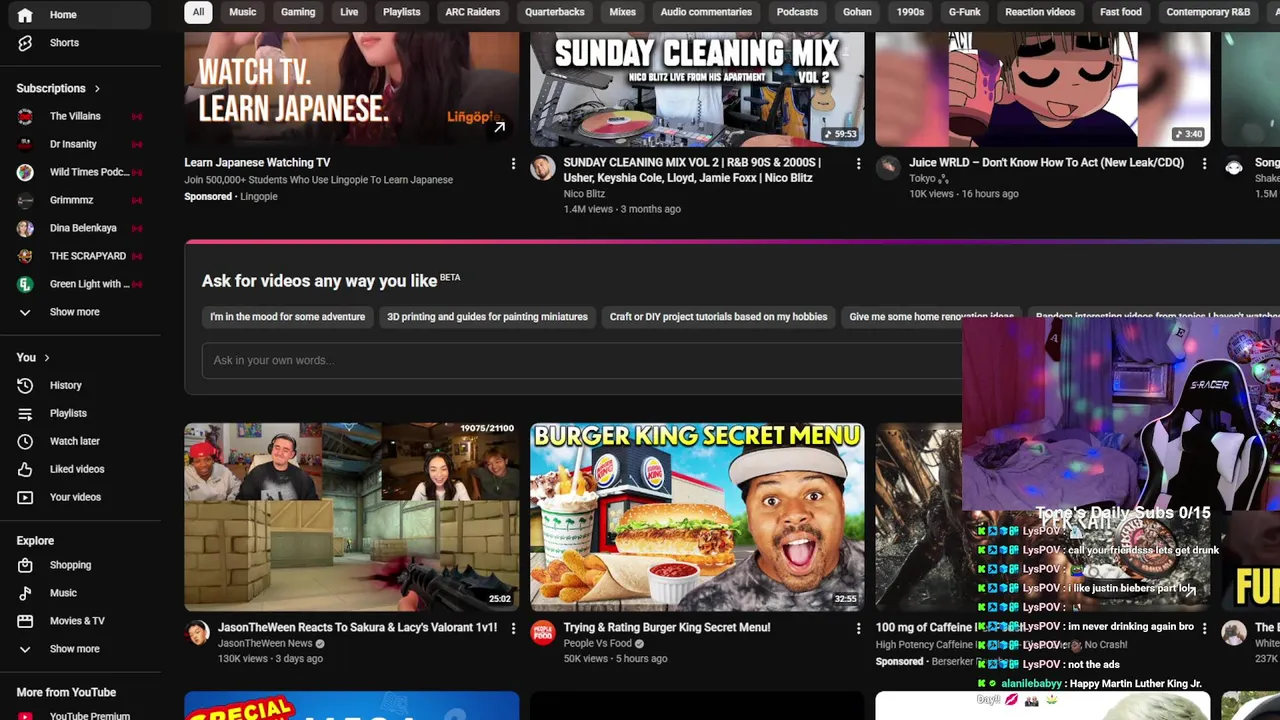This screenshot has height=720, width=1280.
Task: Click the 'Ask in your own words' field
Action: click(582, 360)
